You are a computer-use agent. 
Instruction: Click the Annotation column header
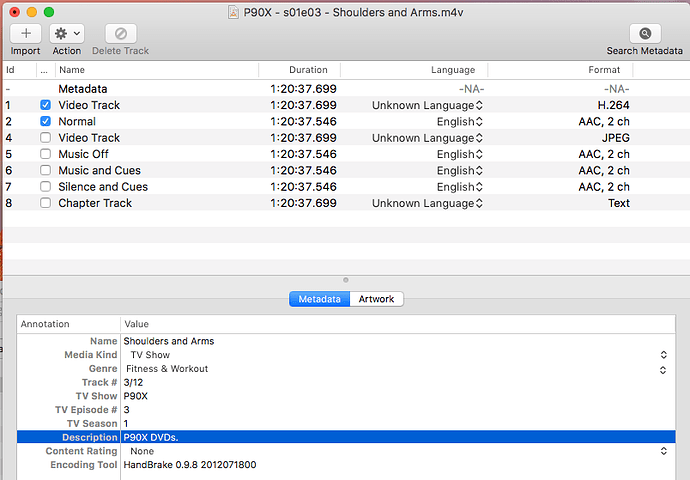[69, 324]
